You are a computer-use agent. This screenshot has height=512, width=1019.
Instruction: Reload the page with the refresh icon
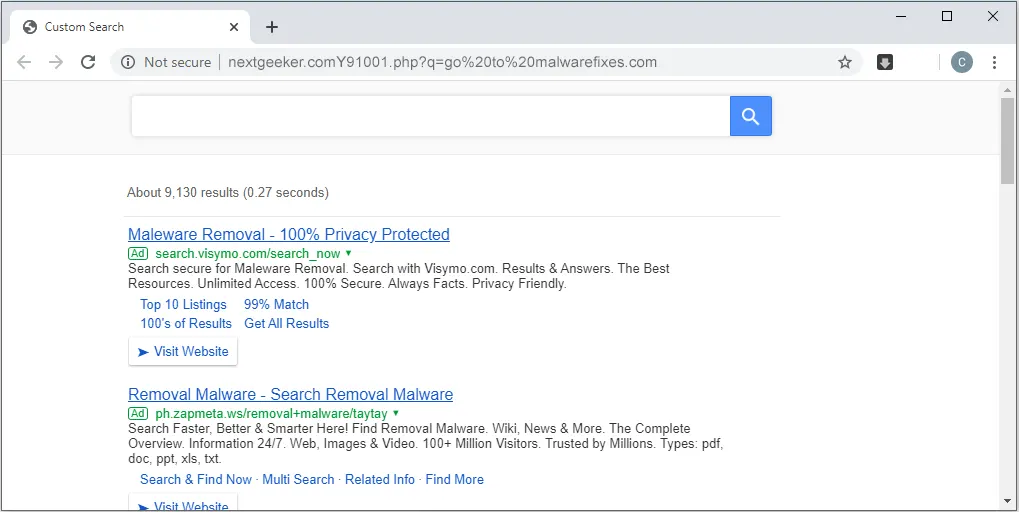coord(88,62)
